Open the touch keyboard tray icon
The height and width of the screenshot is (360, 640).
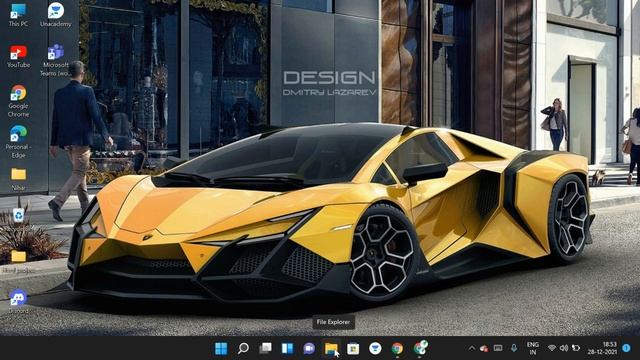[498, 348]
